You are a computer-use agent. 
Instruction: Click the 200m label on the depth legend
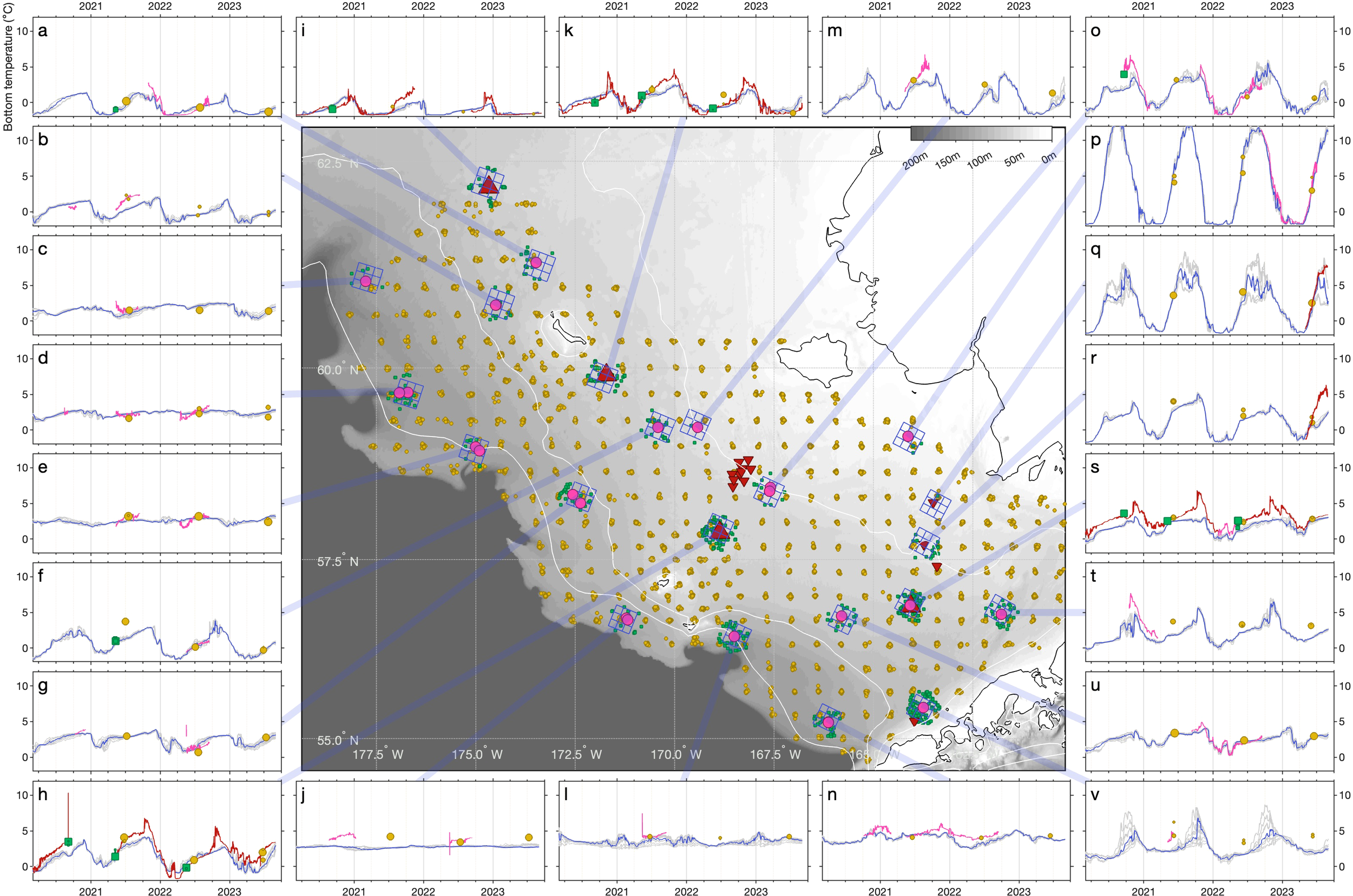click(915, 161)
